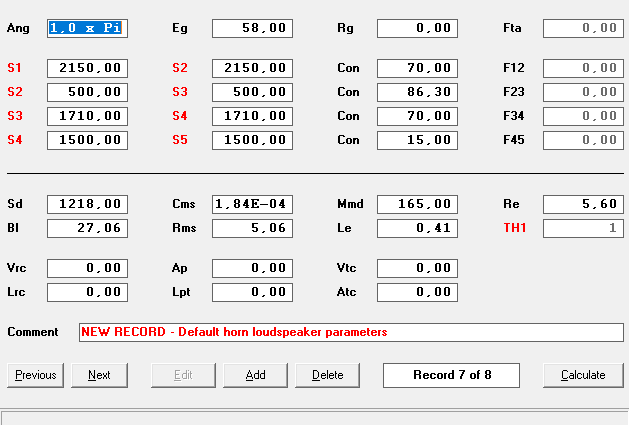The image size is (629, 425).
Task: Click the Fta value field
Action: click(583, 28)
